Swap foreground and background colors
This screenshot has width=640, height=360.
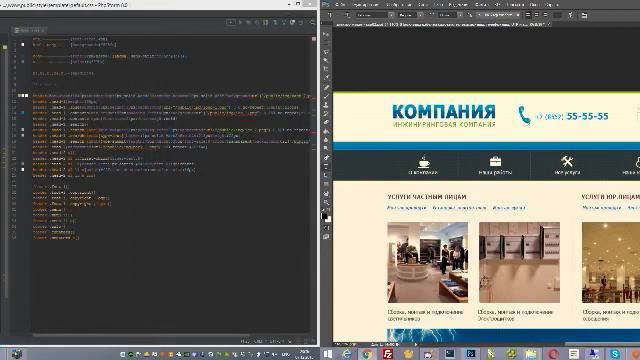(x=329, y=210)
